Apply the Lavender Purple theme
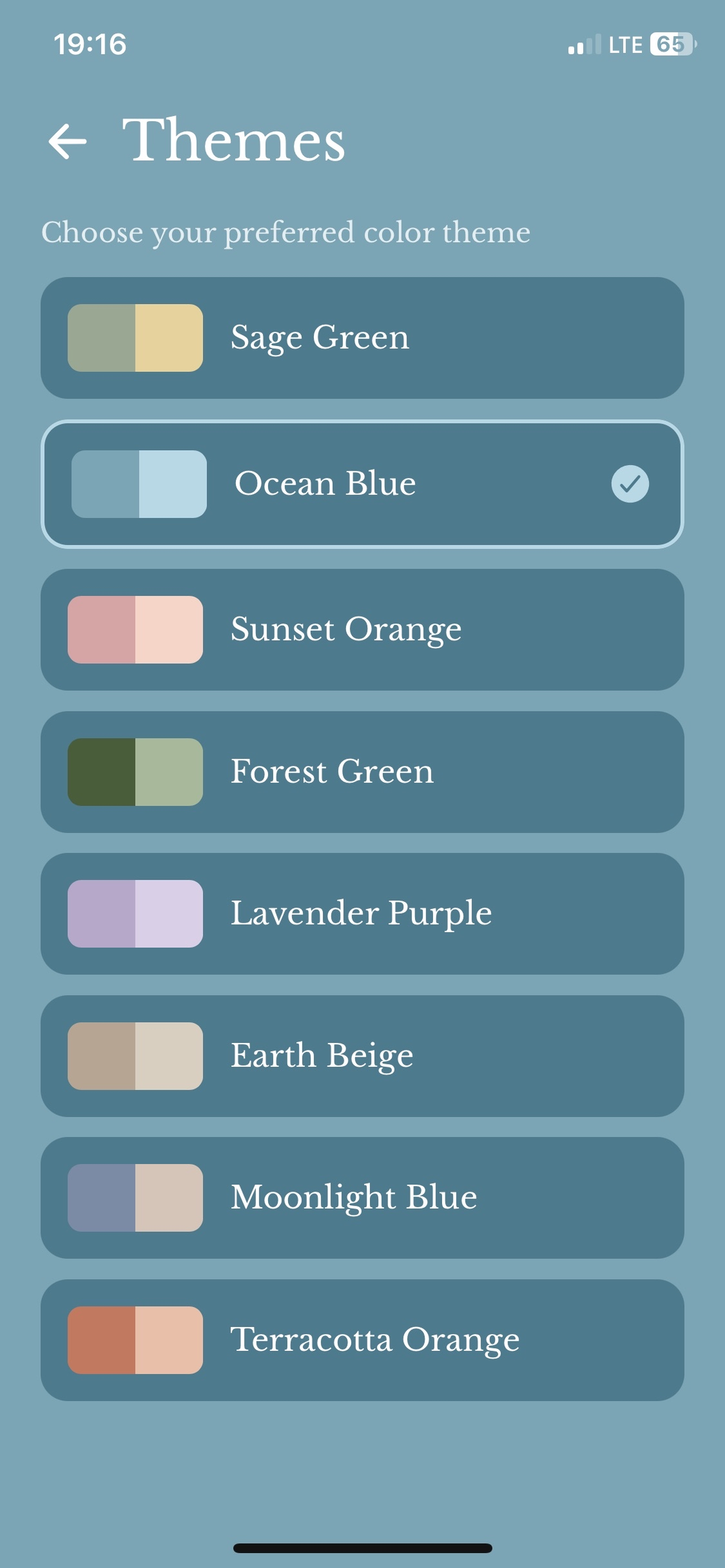The height and width of the screenshot is (1568, 725). 362,914
